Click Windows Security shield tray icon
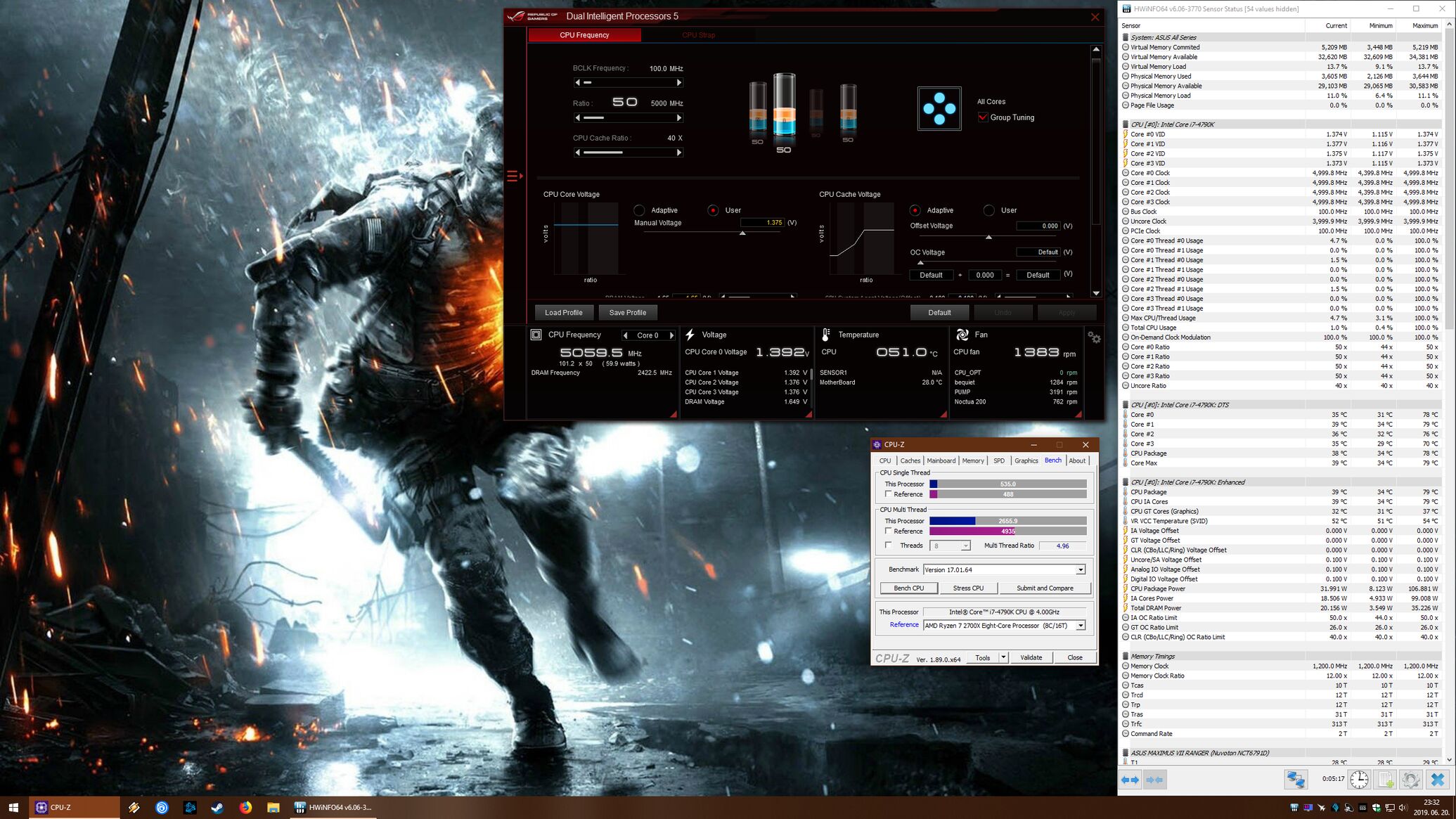 1376,808
